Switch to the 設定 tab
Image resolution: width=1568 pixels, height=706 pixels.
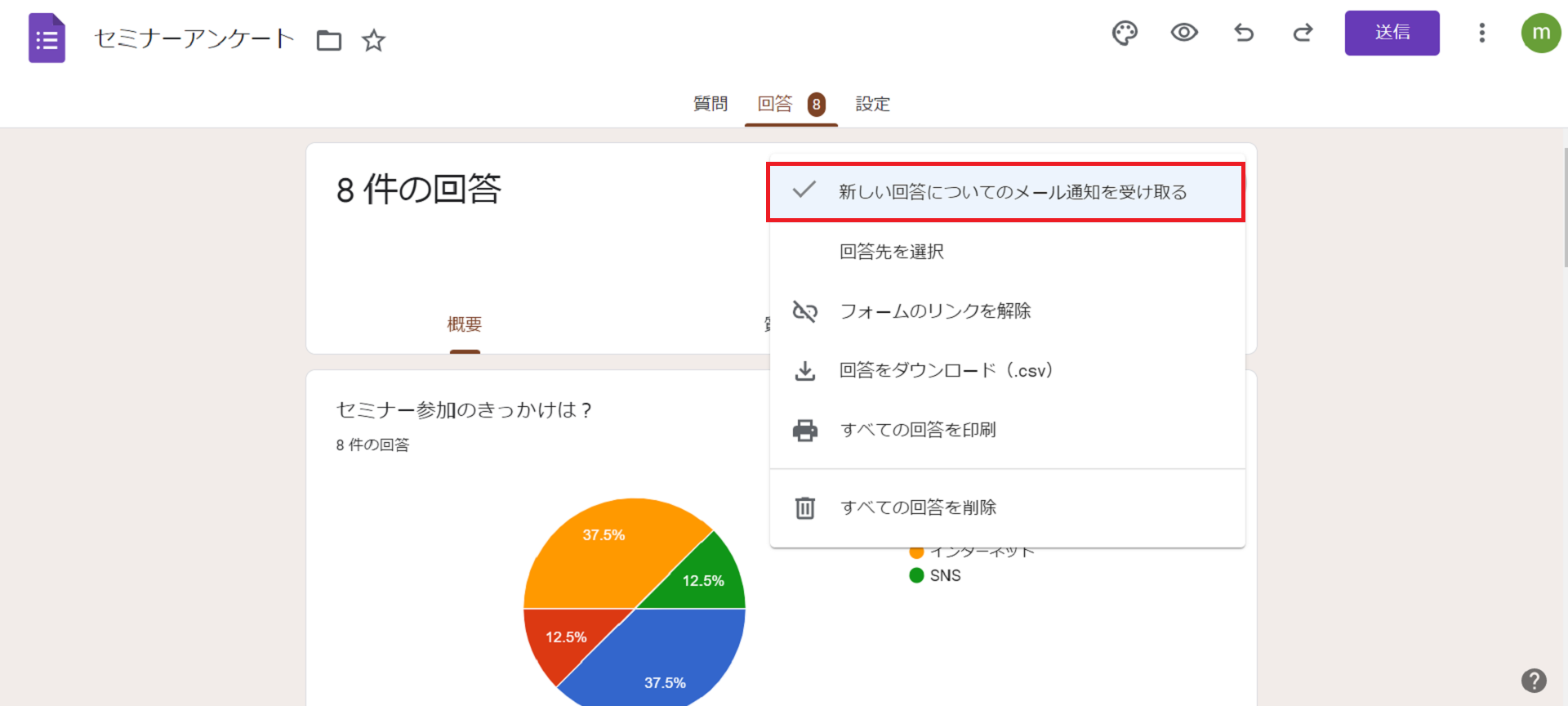coord(872,104)
